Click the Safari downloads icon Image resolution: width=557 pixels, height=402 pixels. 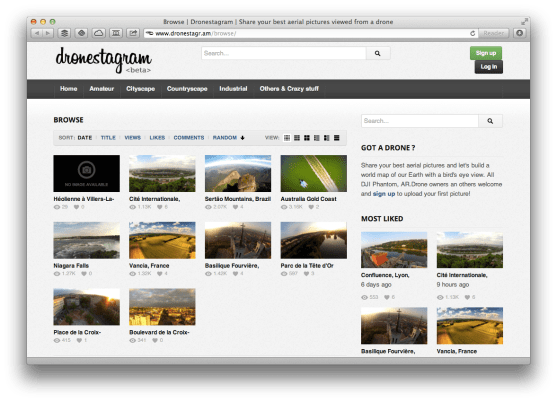tap(520, 33)
